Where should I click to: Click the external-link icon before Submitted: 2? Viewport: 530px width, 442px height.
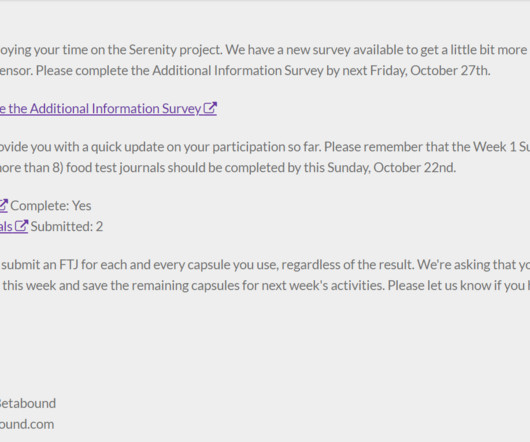(22, 226)
